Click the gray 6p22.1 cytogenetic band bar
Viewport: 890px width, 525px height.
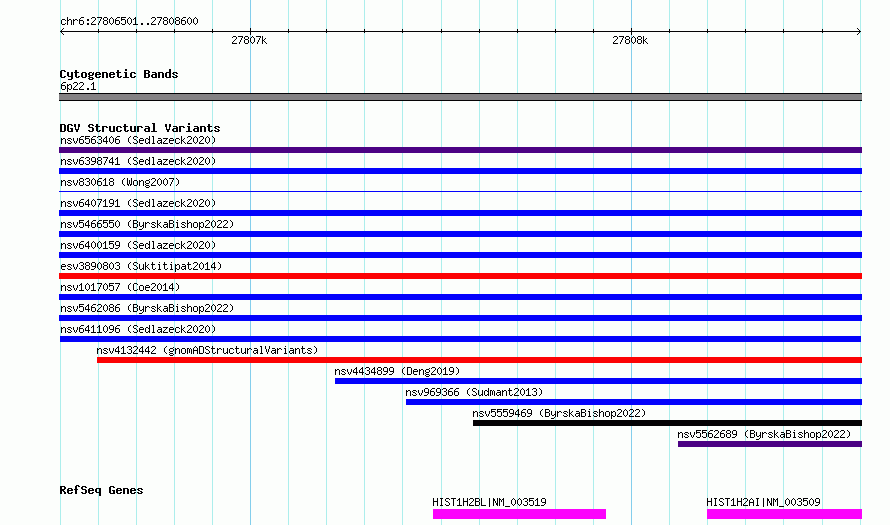click(460, 97)
